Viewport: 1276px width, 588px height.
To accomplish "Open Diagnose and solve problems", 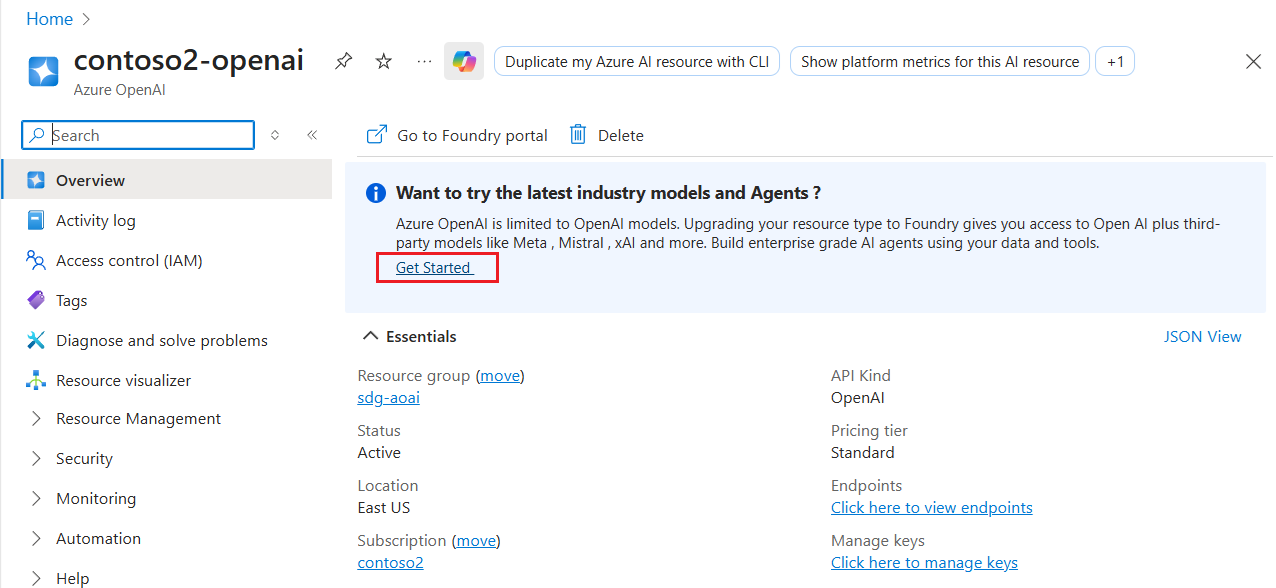I will click(x=162, y=340).
